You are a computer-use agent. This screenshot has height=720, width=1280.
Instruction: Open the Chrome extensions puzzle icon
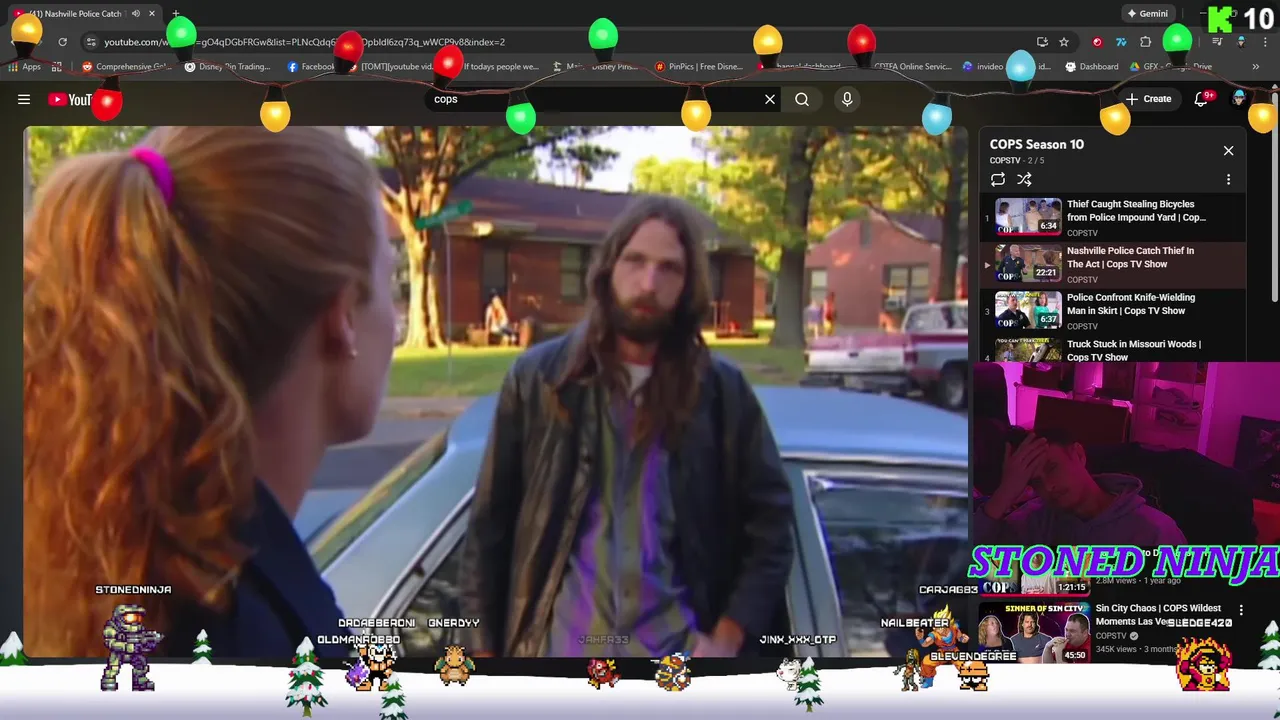[1146, 42]
